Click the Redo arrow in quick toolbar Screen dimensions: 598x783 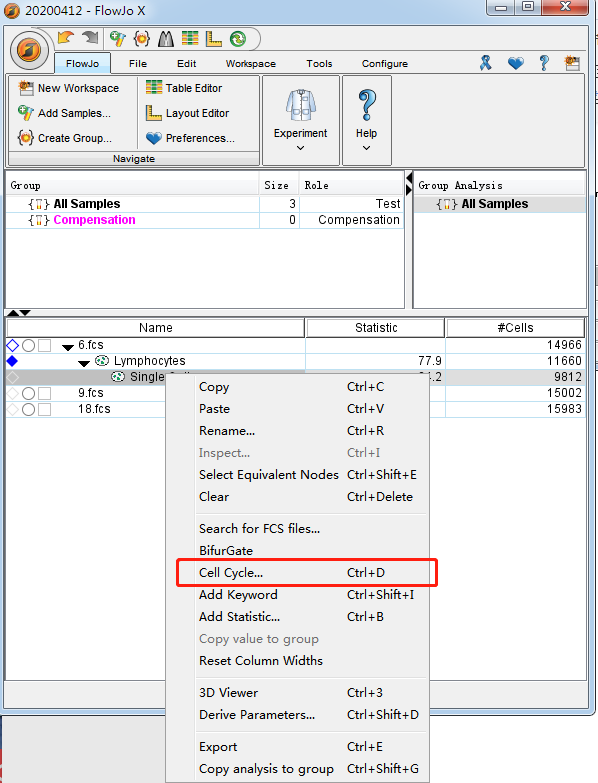click(x=90, y=38)
